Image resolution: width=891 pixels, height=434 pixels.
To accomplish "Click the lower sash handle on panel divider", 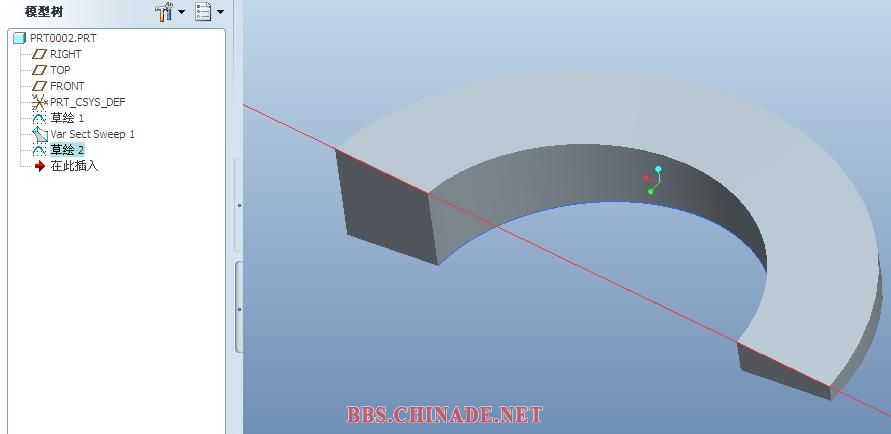I will pyautogui.click(x=239, y=309).
